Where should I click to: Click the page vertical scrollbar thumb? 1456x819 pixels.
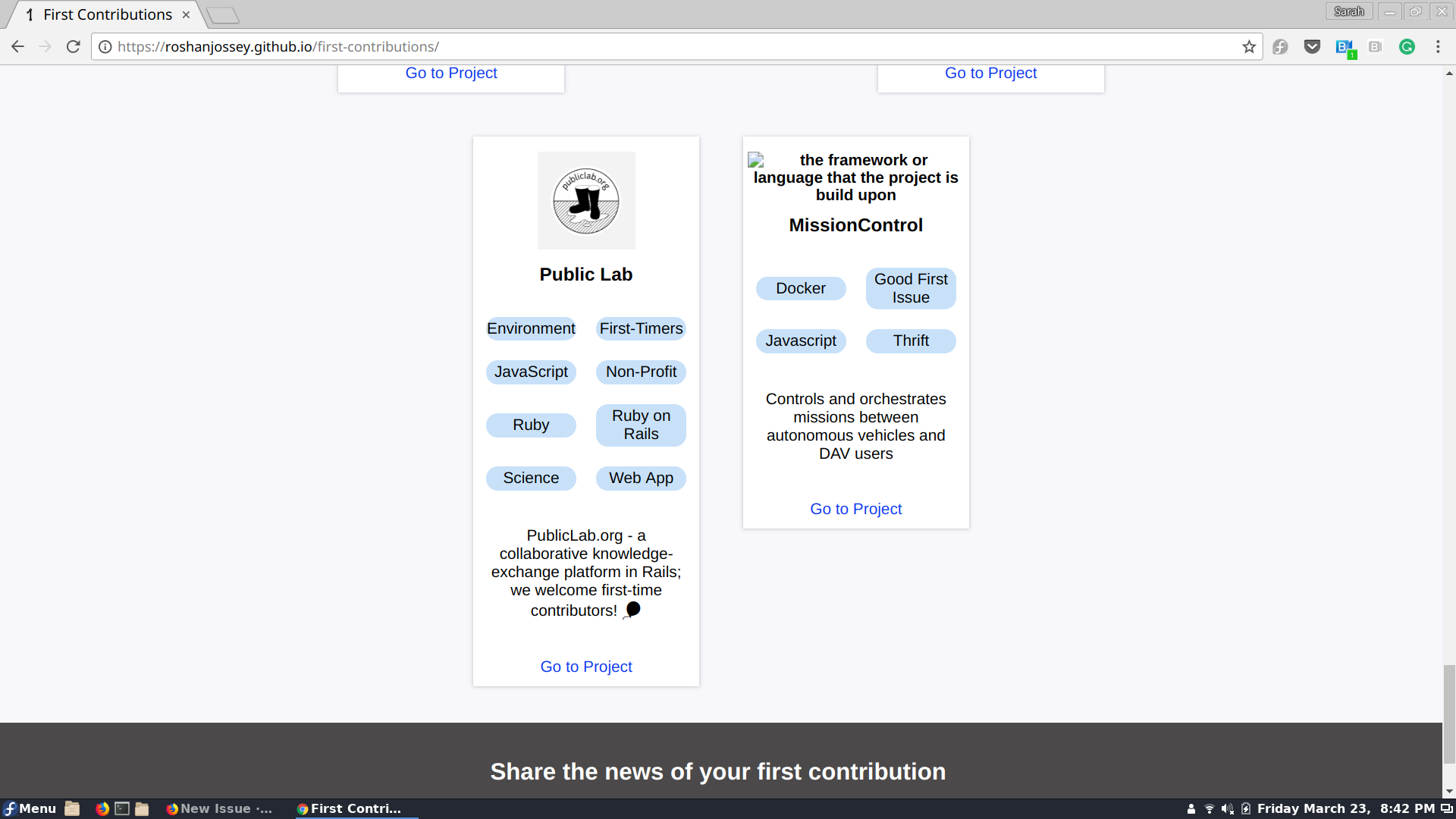(1449, 713)
